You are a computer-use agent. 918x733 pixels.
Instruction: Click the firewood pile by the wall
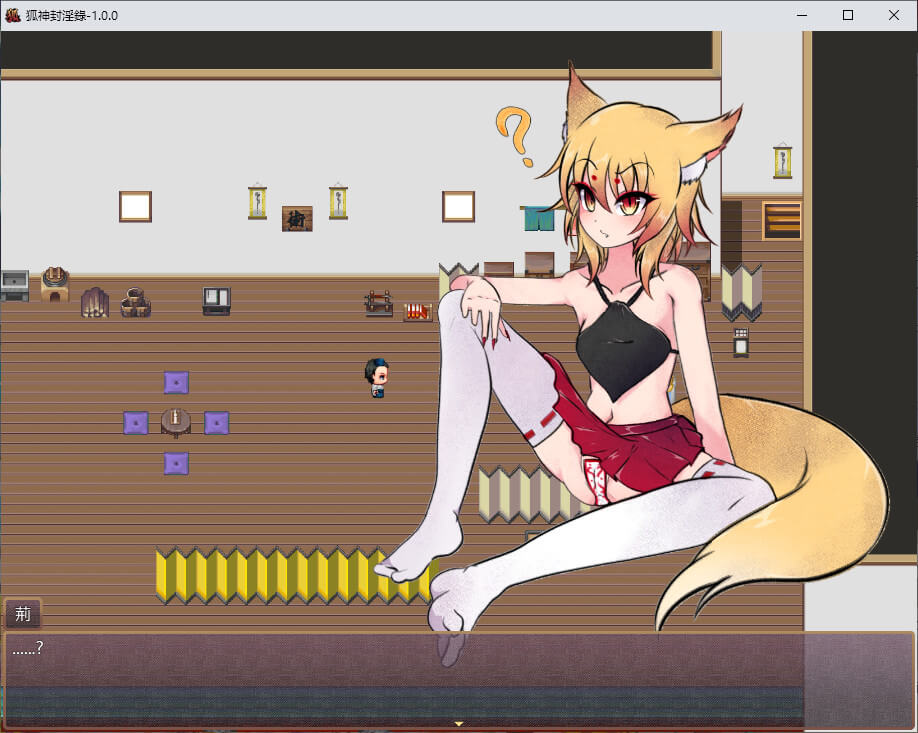95,302
